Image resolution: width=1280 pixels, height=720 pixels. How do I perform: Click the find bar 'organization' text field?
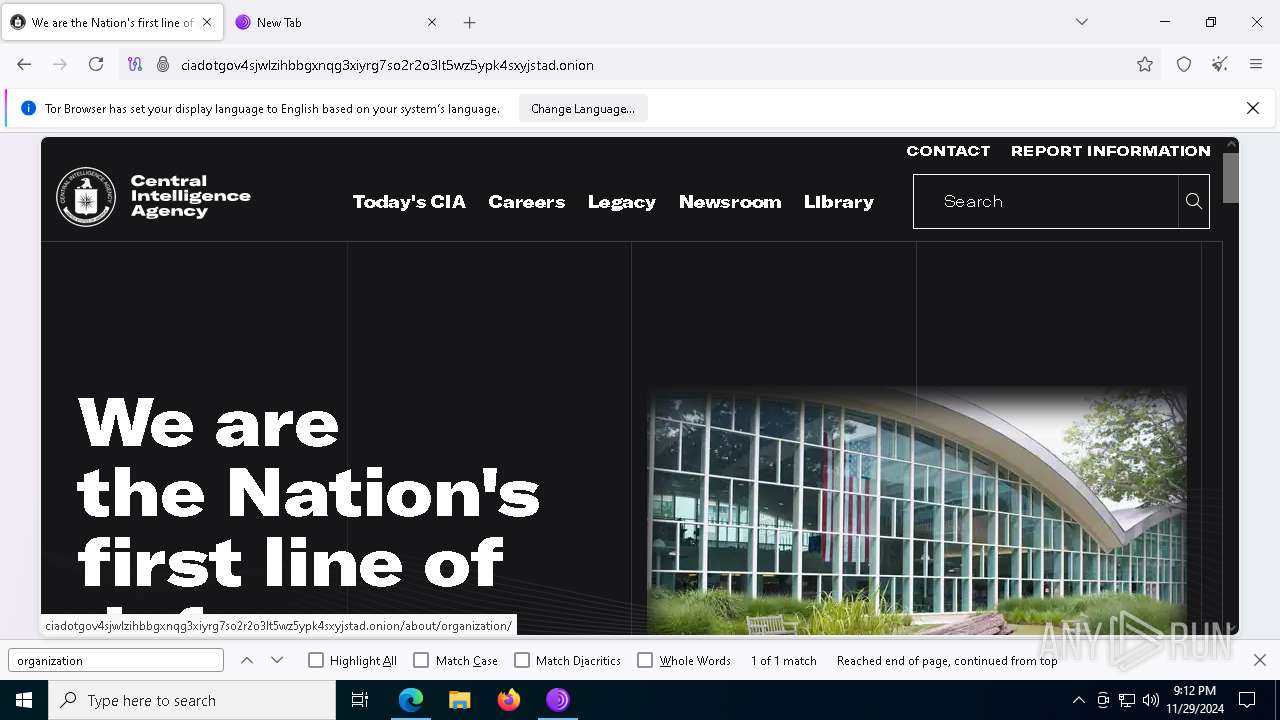(116, 660)
